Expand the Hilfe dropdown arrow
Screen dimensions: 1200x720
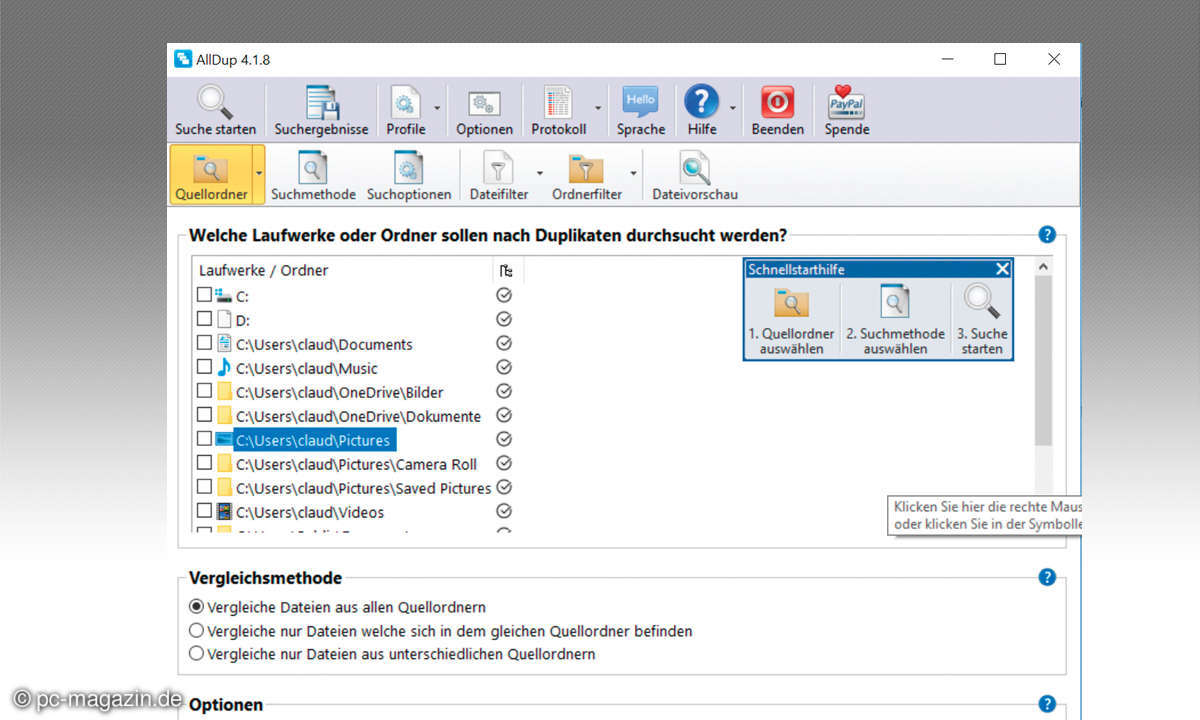[733, 108]
